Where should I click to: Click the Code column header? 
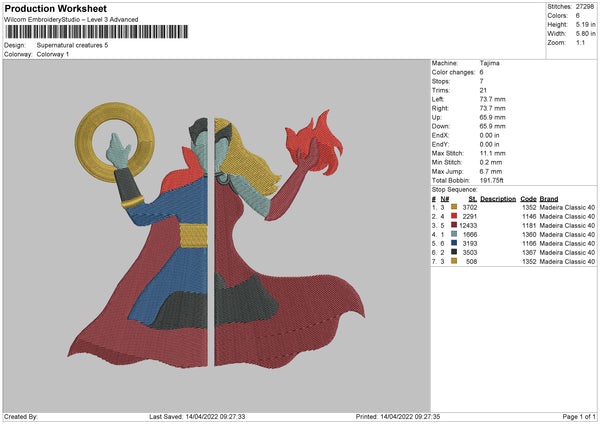click(528, 198)
